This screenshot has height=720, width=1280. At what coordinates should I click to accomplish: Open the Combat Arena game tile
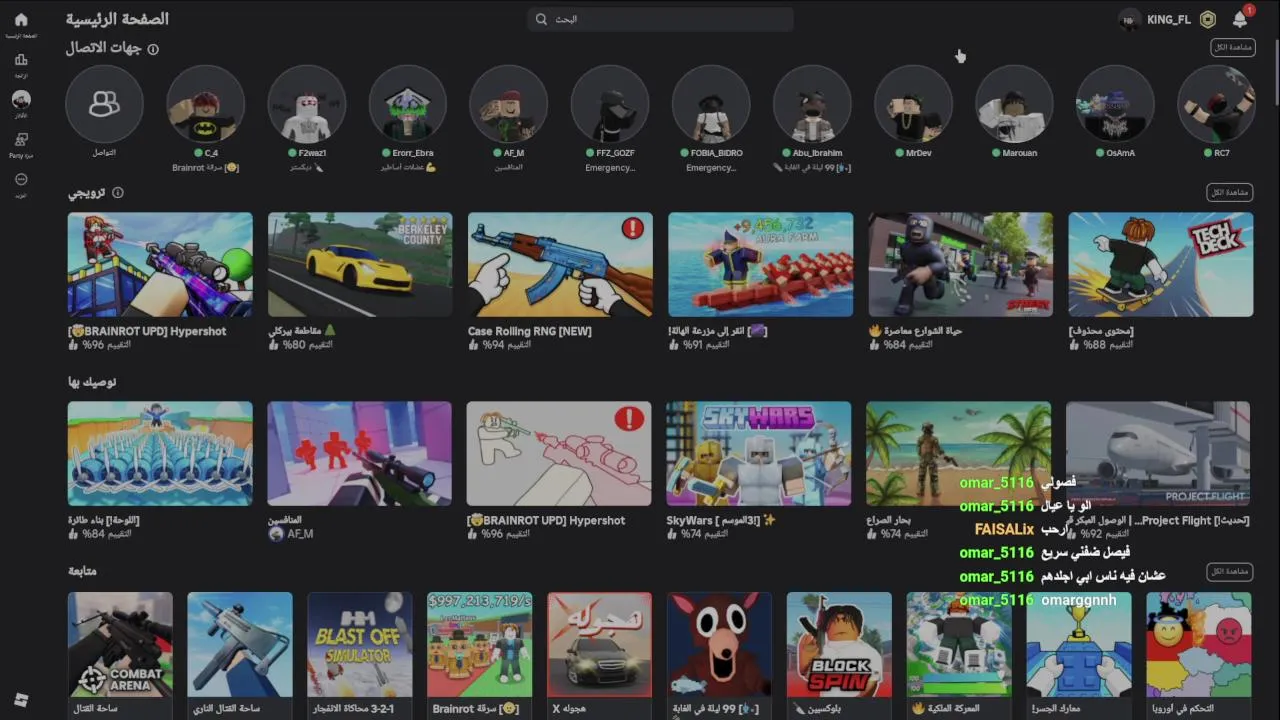point(120,645)
